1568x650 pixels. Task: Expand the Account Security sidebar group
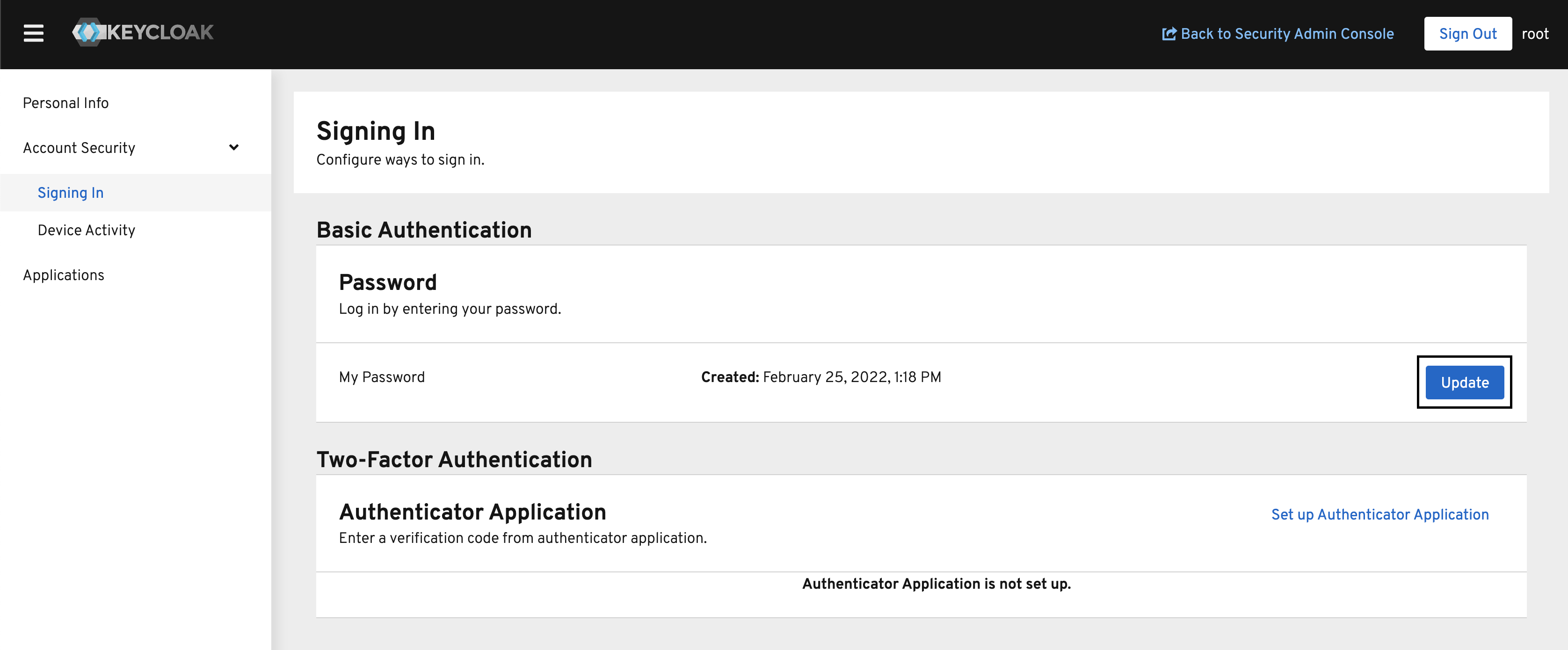pyautogui.click(x=79, y=147)
